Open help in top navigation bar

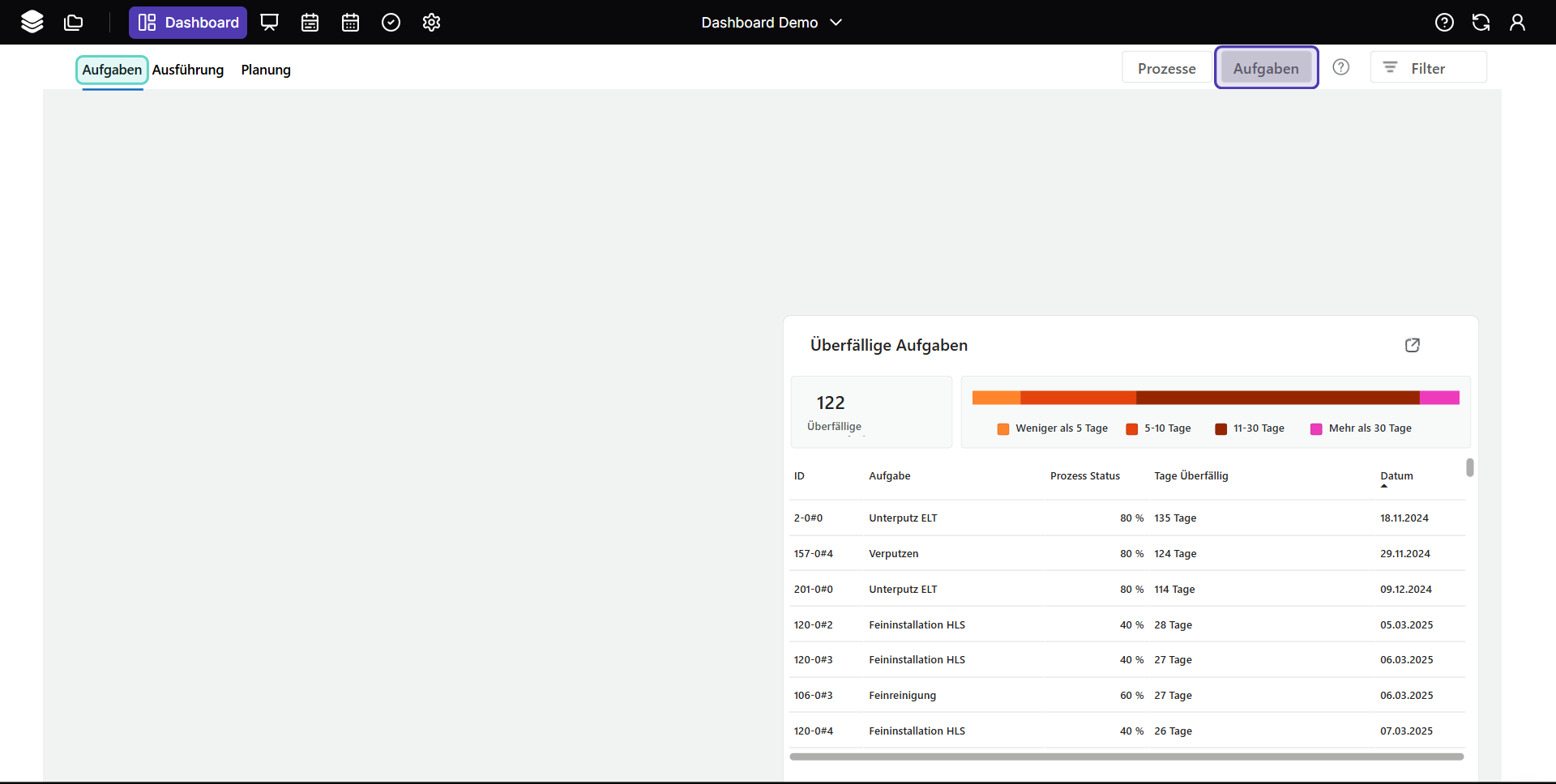click(x=1444, y=22)
